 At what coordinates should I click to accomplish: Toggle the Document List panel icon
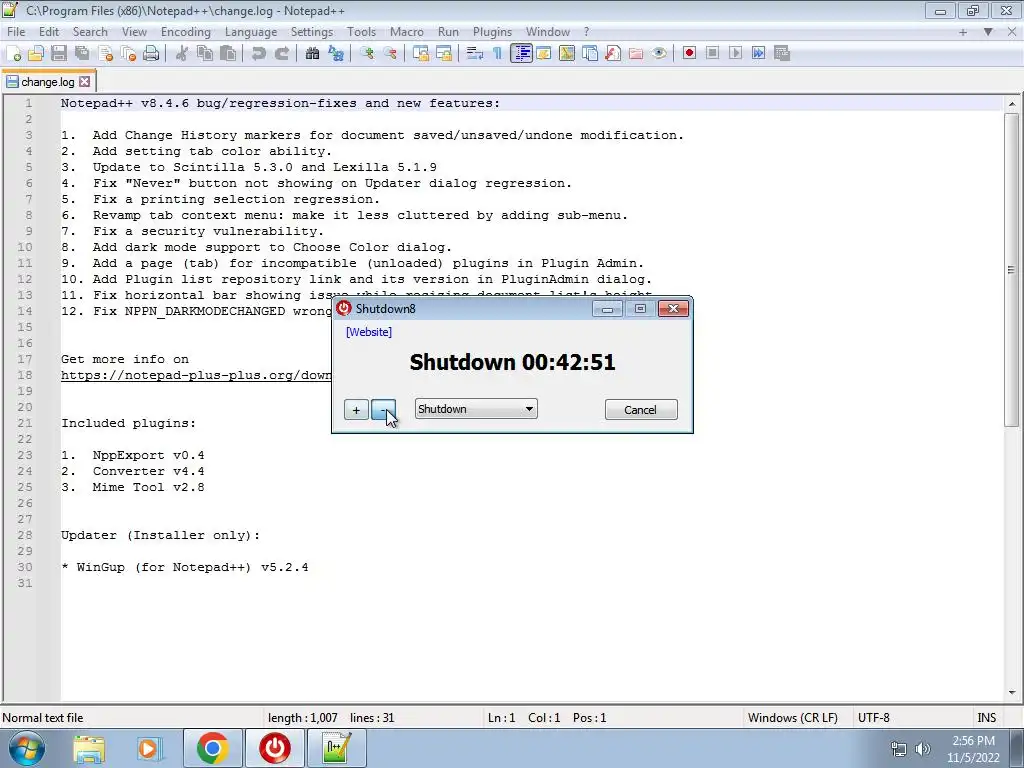click(x=590, y=54)
